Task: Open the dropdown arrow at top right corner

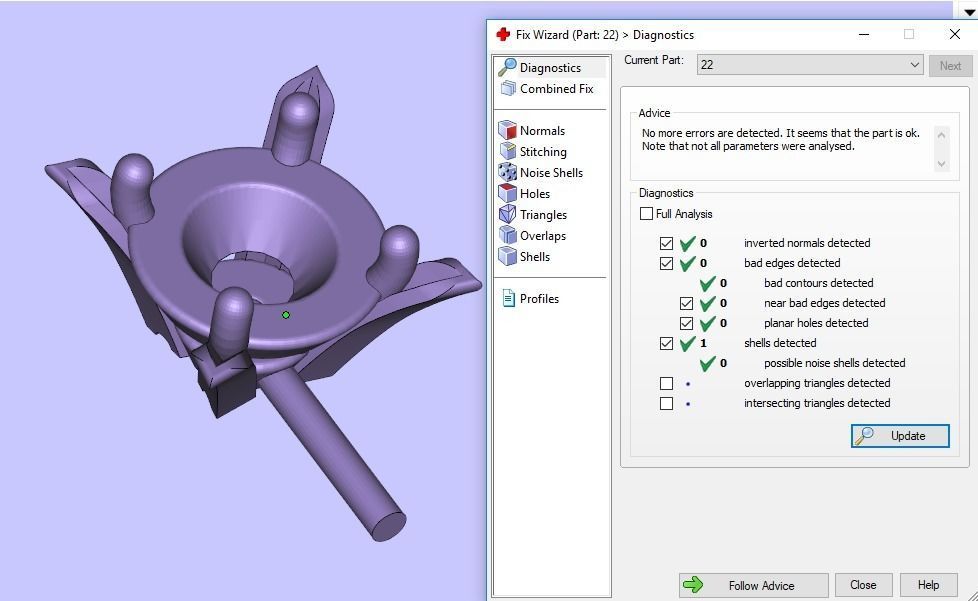Action: point(969,11)
